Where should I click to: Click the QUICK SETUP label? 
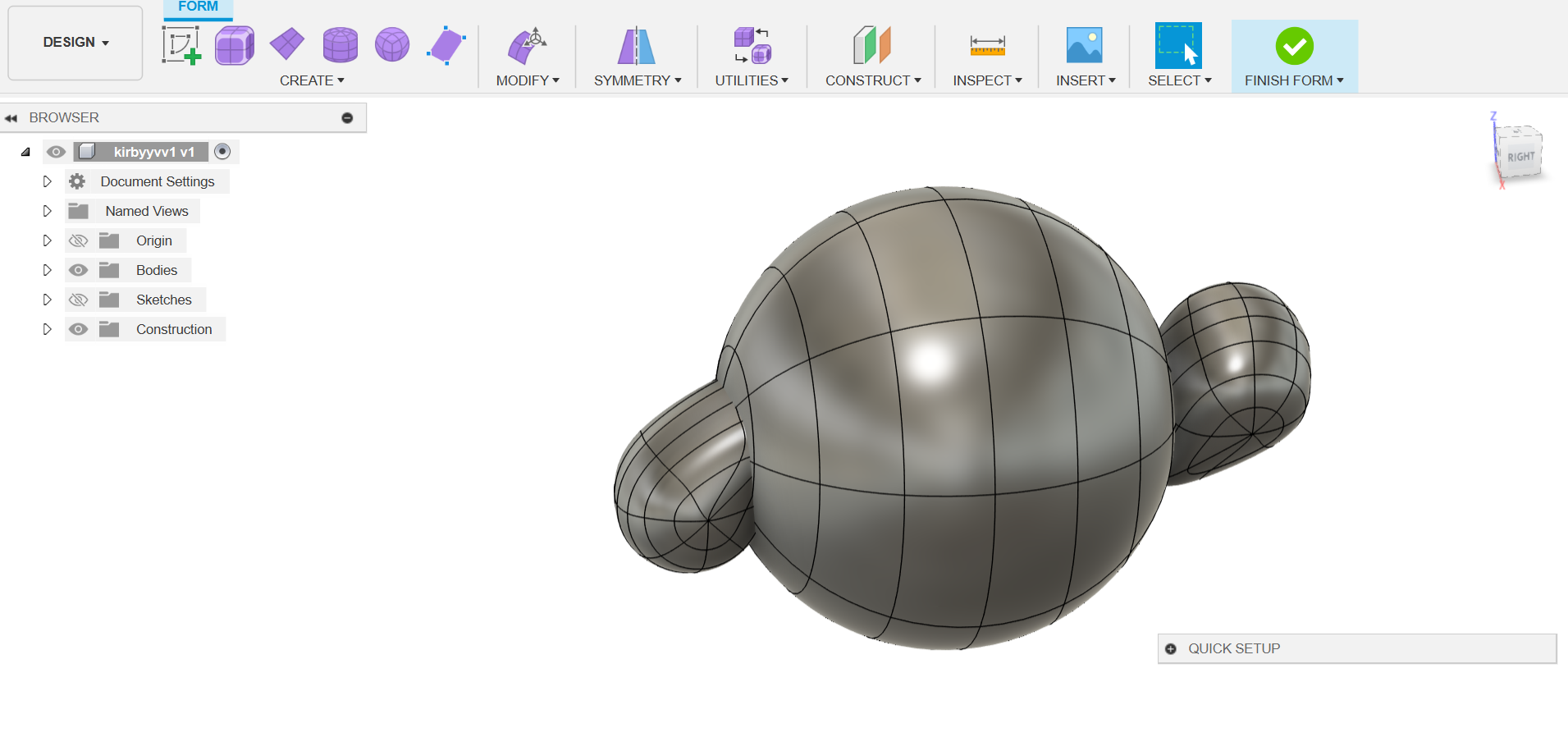tap(1234, 648)
